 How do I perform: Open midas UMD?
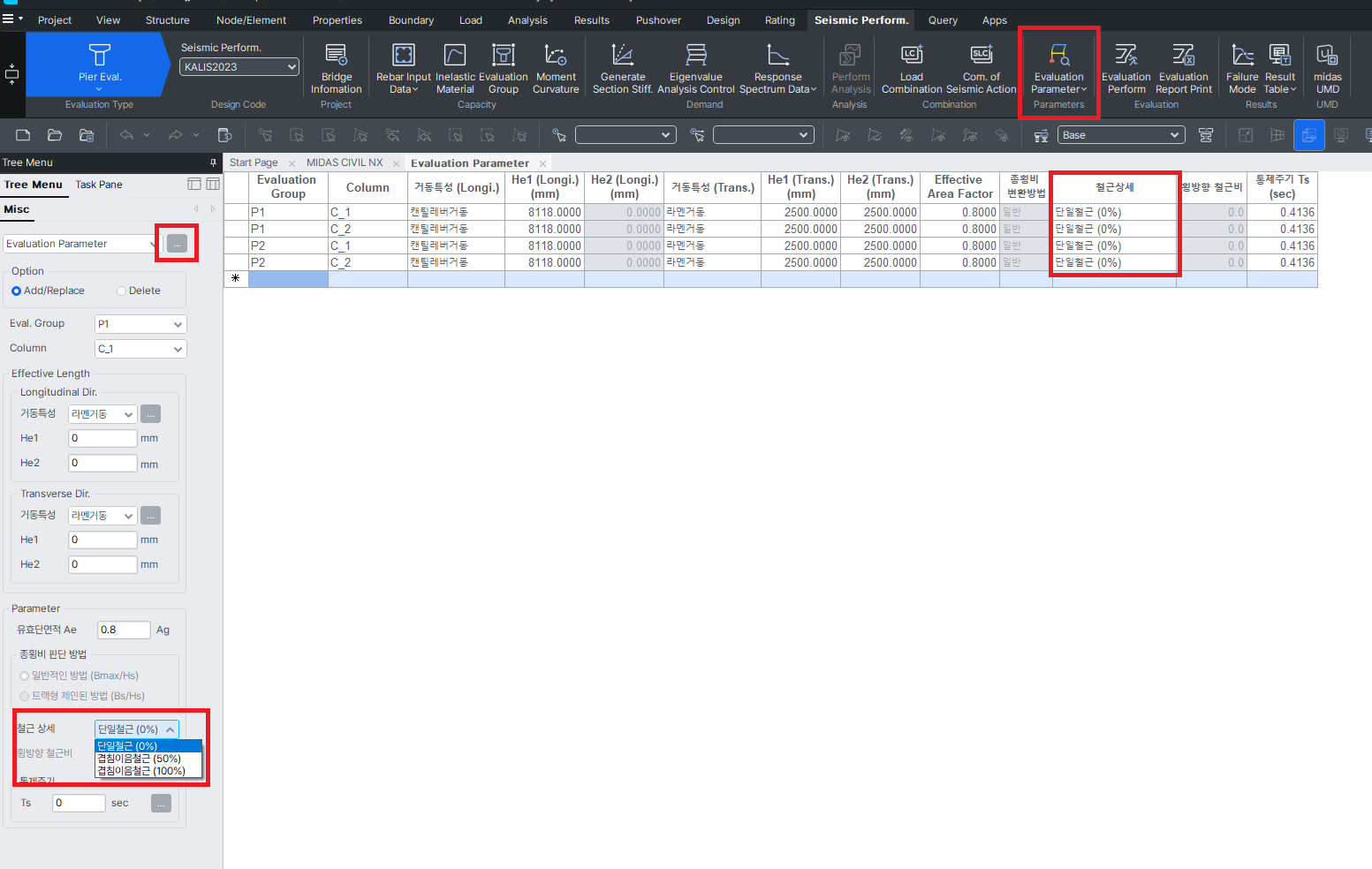point(1328,69)
